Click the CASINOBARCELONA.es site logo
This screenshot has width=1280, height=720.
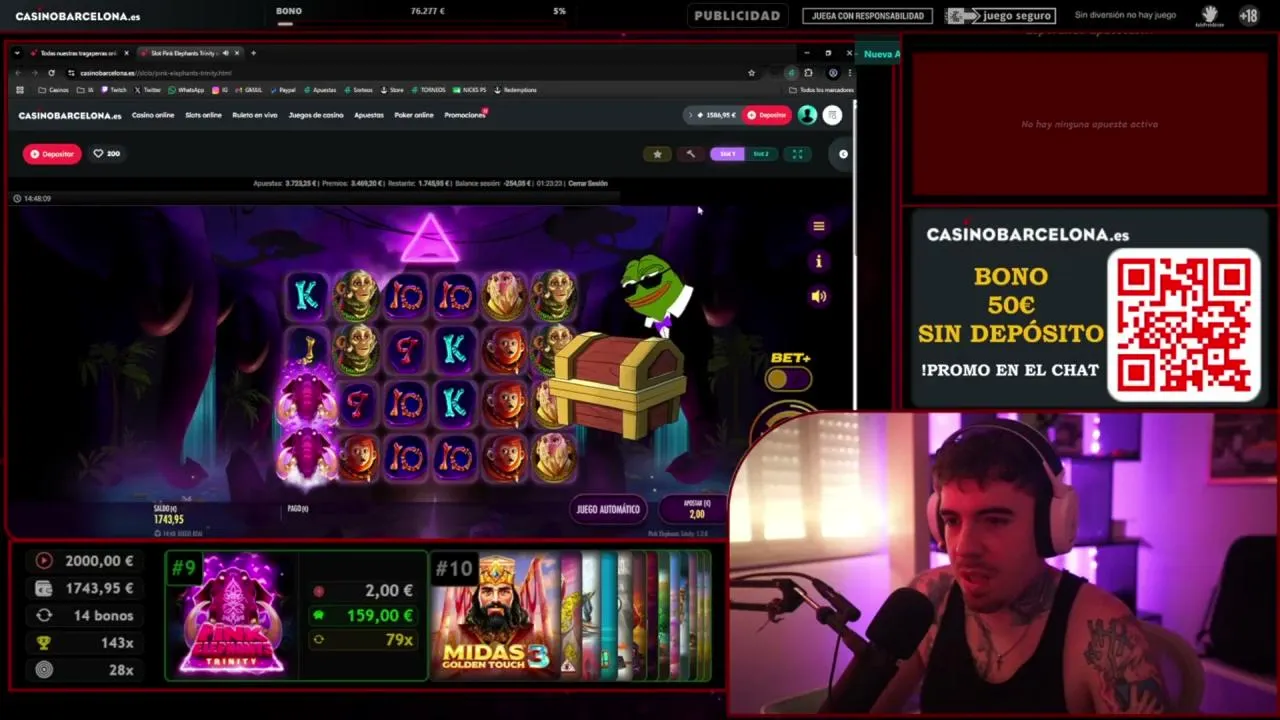(70, 115)
